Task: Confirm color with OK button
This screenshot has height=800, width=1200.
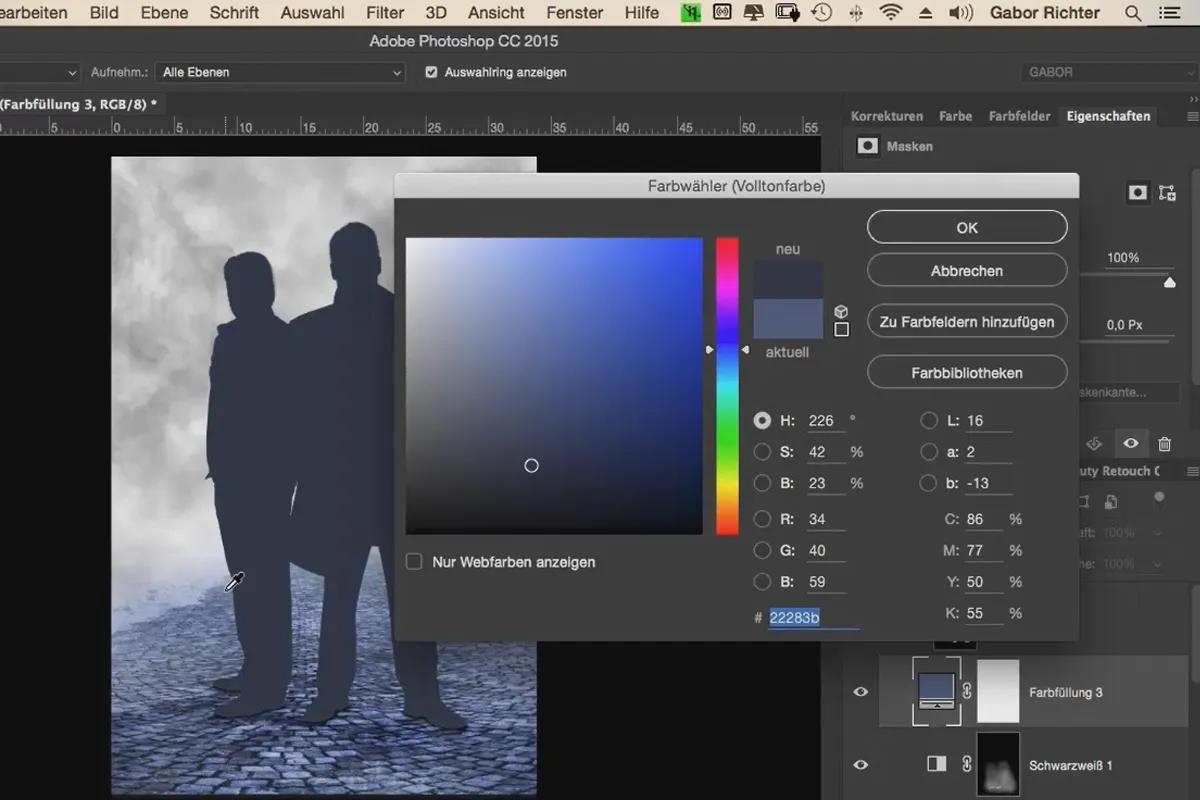Action: click(x=967, y=227)
